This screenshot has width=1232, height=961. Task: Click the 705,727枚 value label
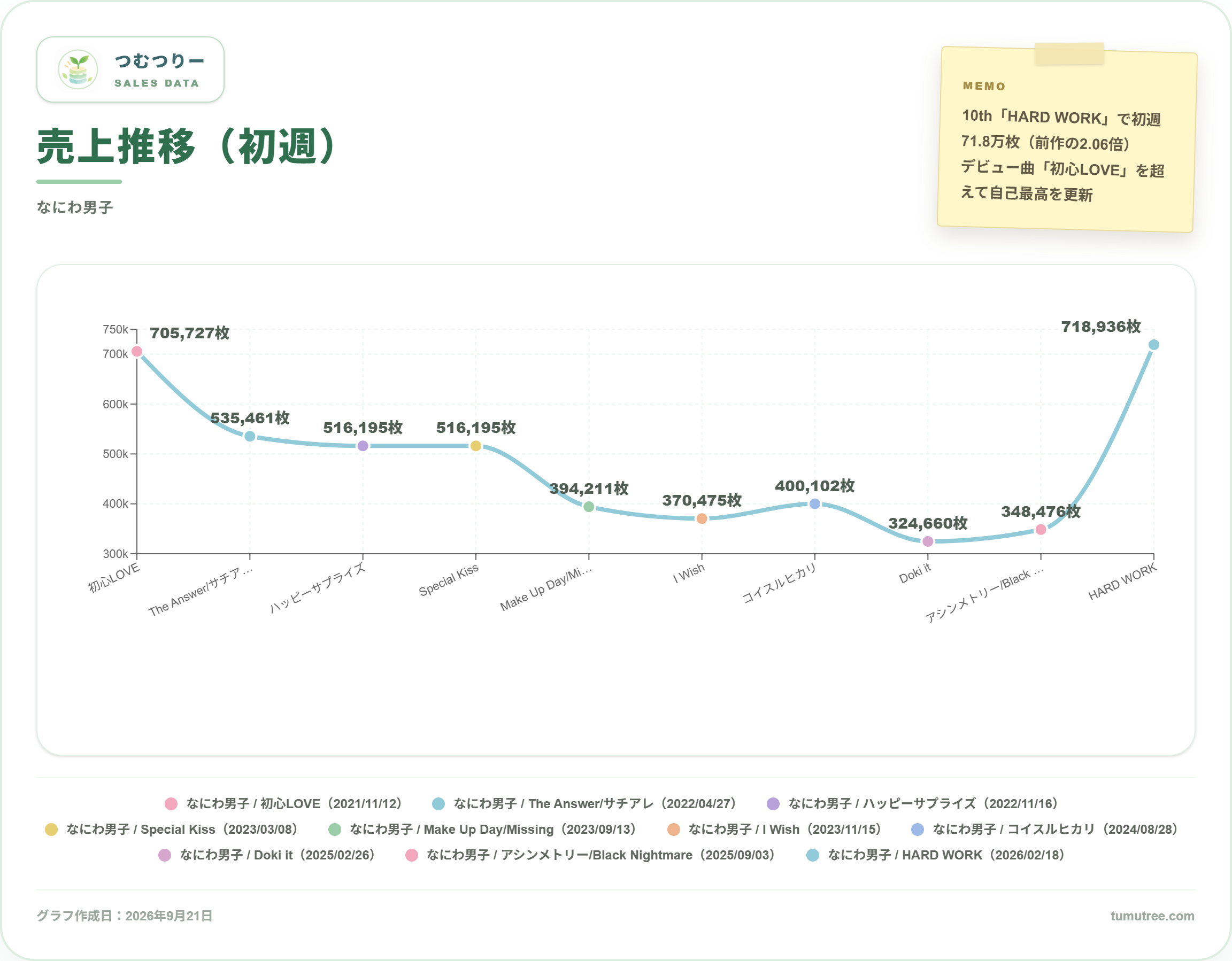click(x=189, y=333)
